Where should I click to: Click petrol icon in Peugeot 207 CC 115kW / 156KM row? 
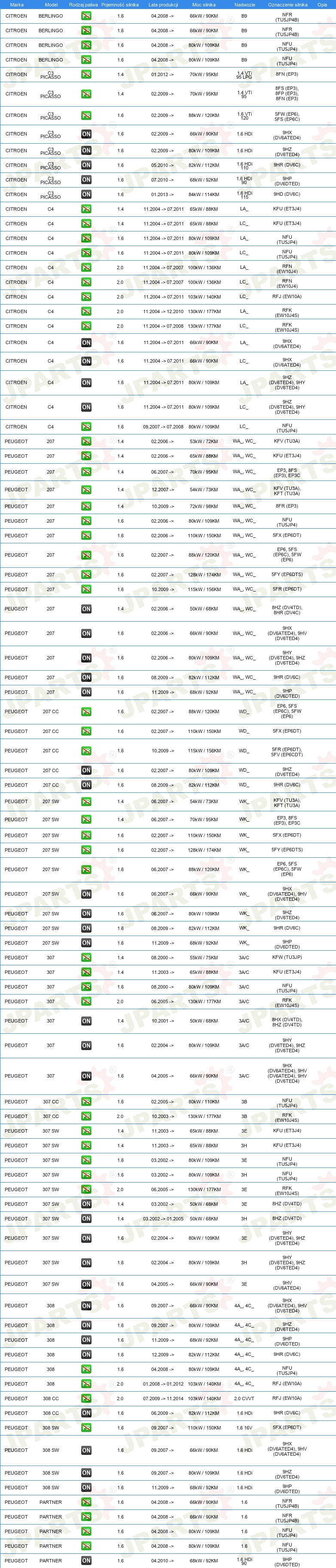pyautogui.click(x=86, y=751)
